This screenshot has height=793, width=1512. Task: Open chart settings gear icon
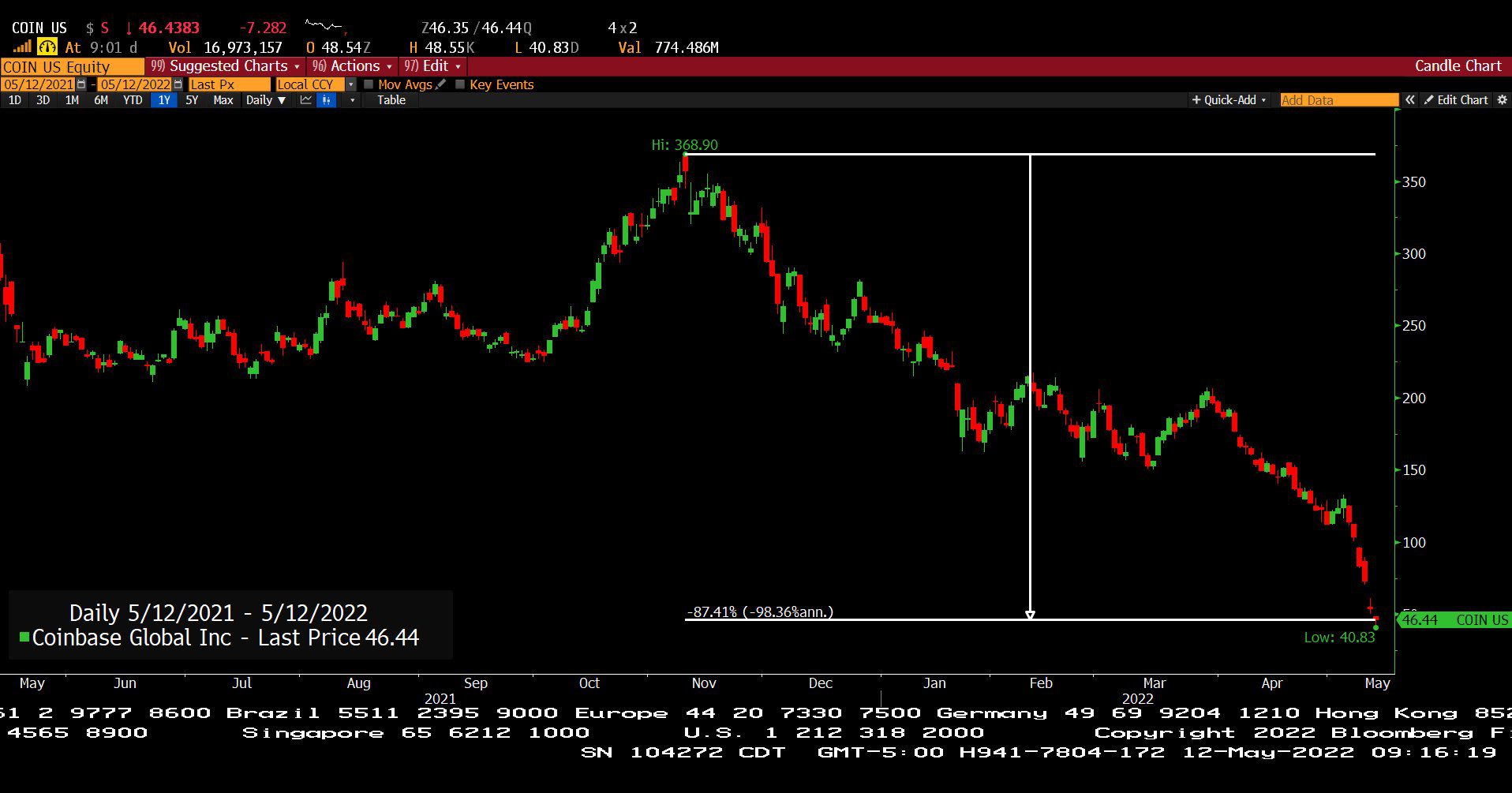point(1502,100)
